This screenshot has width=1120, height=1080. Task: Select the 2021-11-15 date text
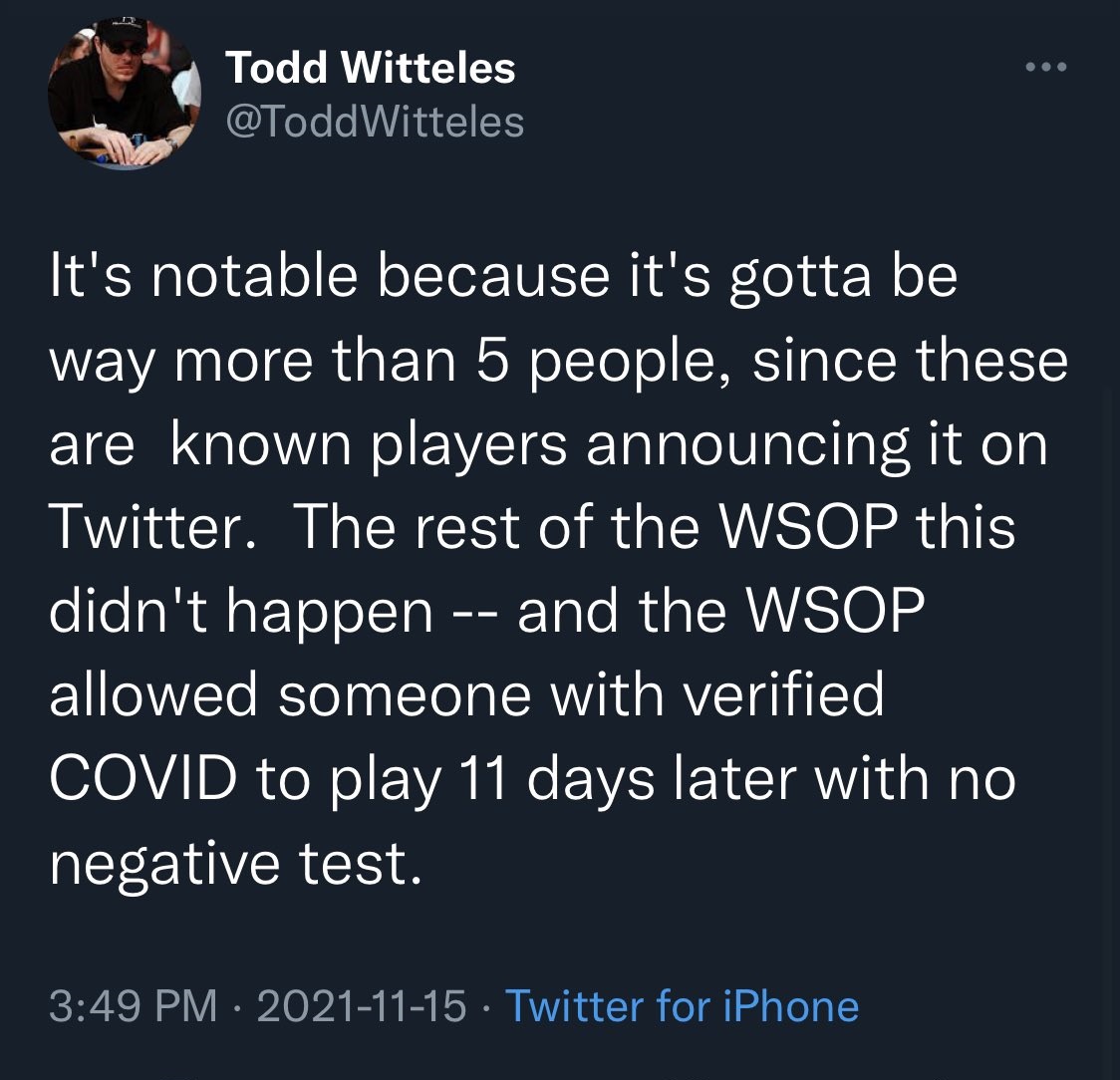[x=361, y=1006]
